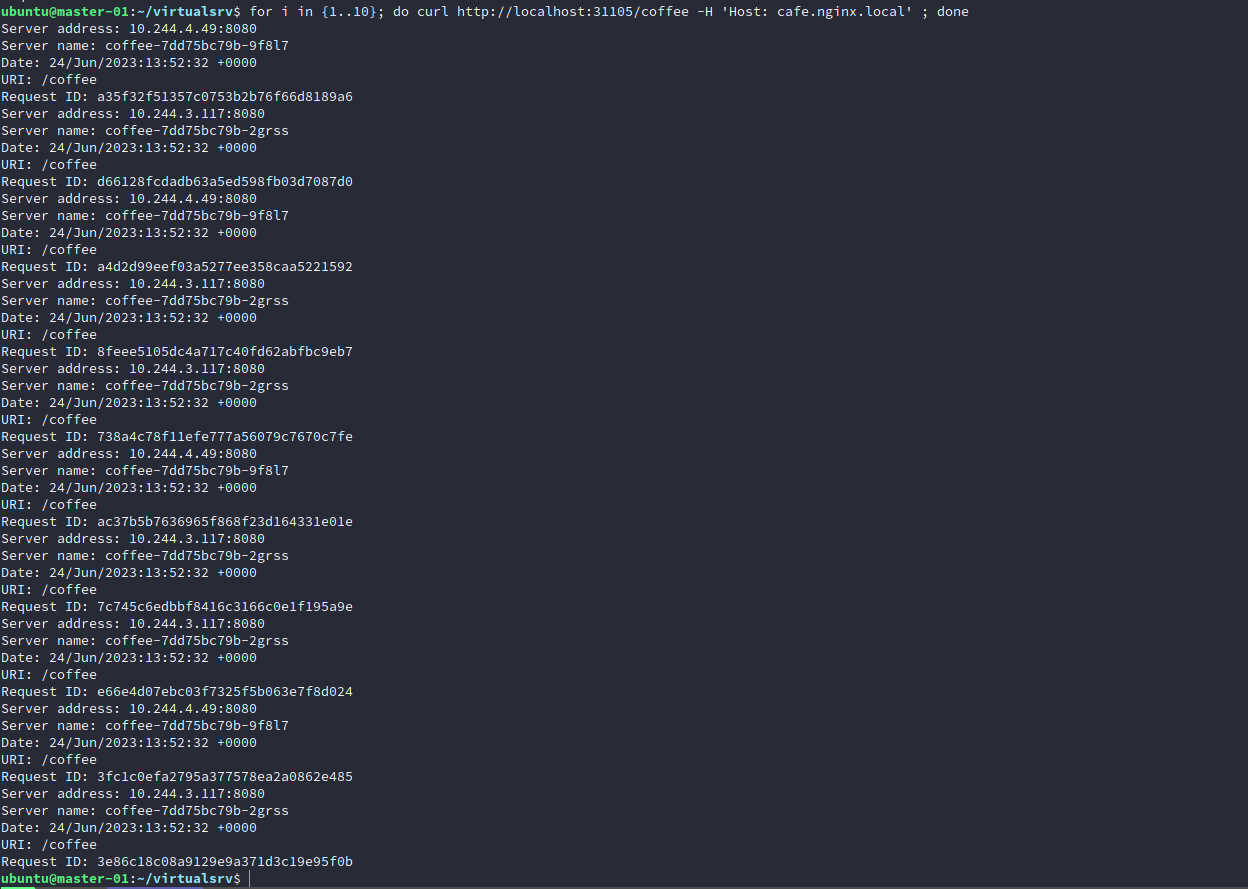The width and height of the screenshot is (1248, 889).
Task: Click the empty command prompt cursor at the bottom
Action: pos(250,879)
